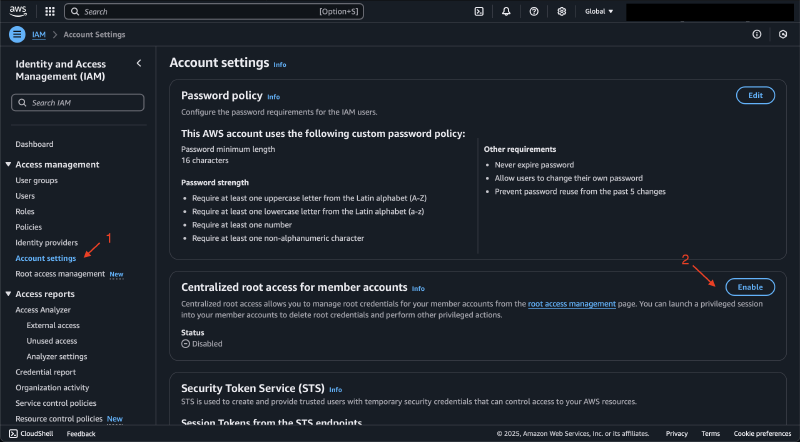Viewport: 800px width, 442px height.
Task: Open Analyzer settings in the sidebar
Action: 57,357
